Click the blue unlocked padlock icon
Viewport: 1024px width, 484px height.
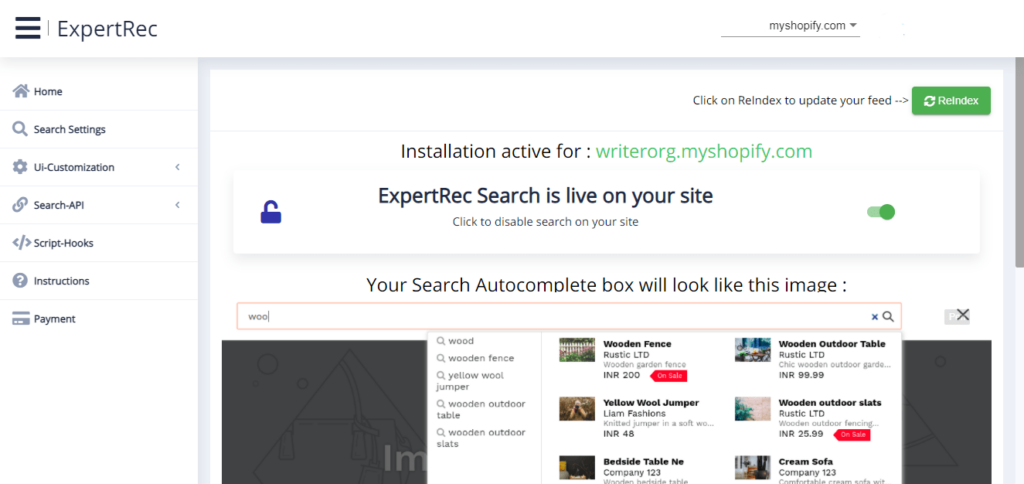coord(270,212)
